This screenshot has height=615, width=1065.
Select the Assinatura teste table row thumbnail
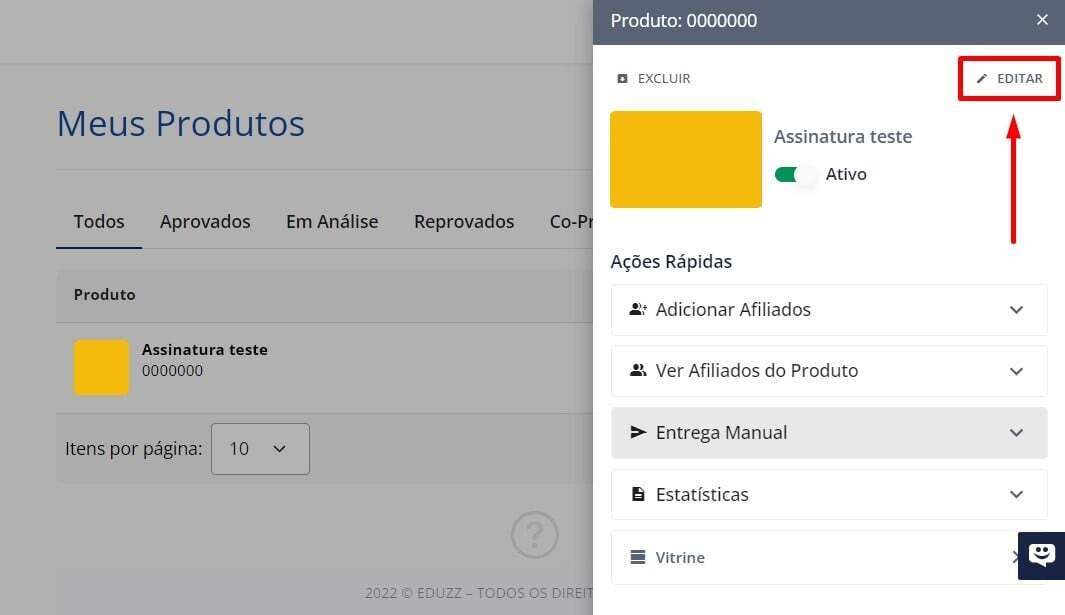click(102, 367)
